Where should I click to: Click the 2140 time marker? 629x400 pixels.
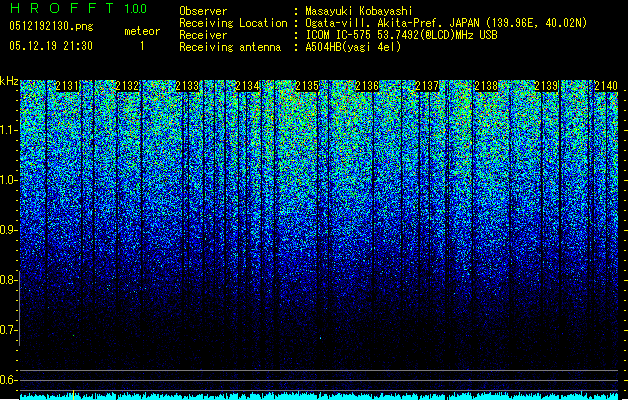click(x=606, y=86)
